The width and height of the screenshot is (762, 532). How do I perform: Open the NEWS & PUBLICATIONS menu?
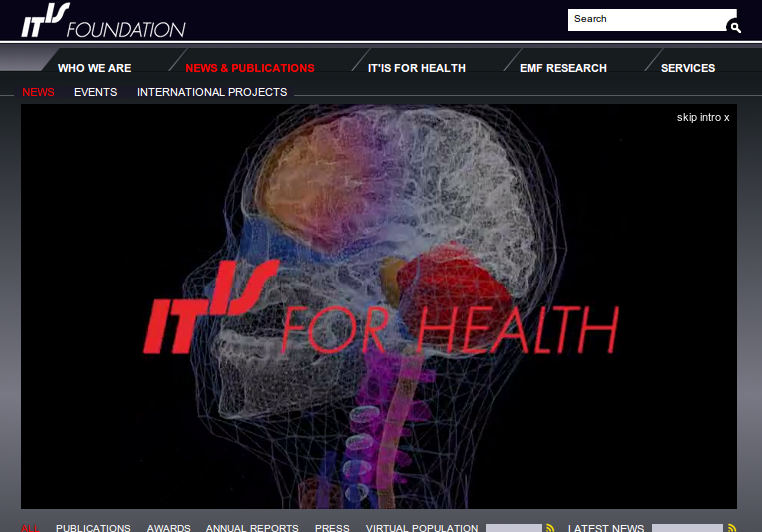(x=250, y=68)
